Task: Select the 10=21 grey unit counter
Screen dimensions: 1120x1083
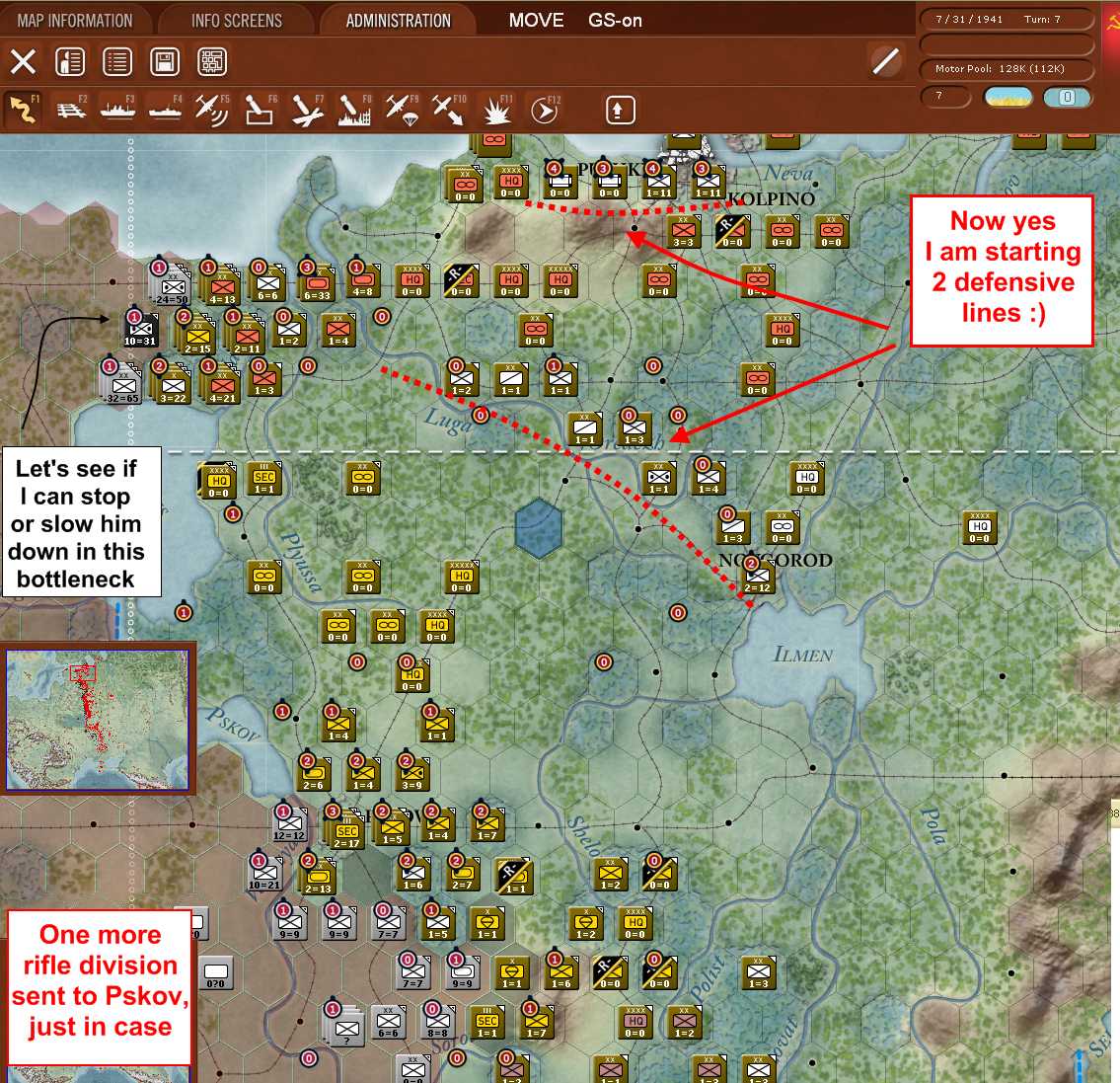Action: point(264,873)
